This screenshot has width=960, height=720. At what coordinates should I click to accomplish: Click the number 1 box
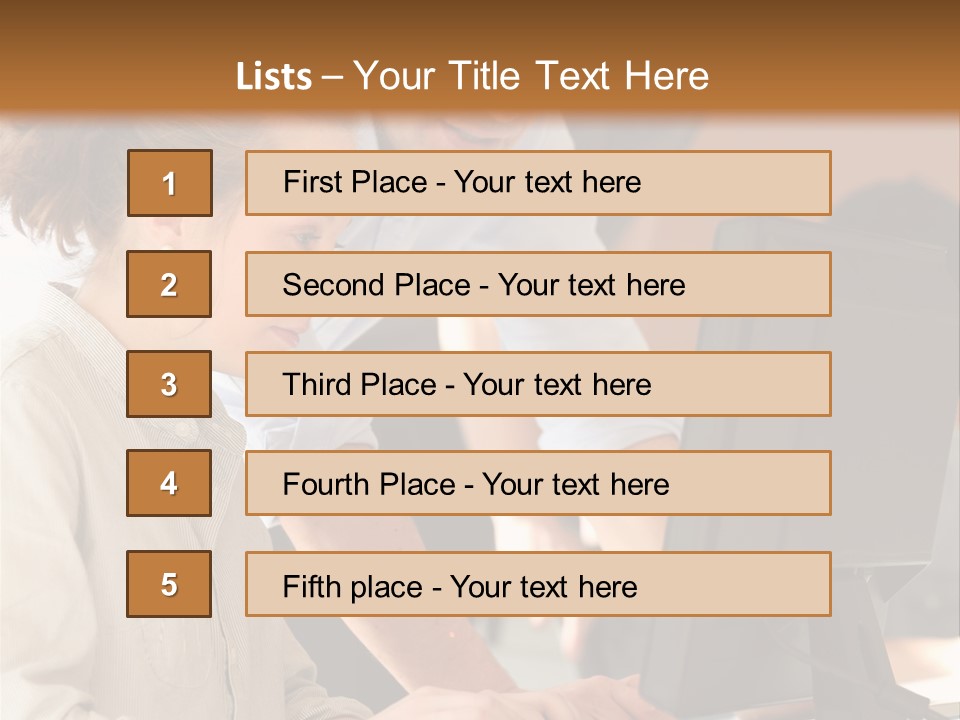coord(169,183)
